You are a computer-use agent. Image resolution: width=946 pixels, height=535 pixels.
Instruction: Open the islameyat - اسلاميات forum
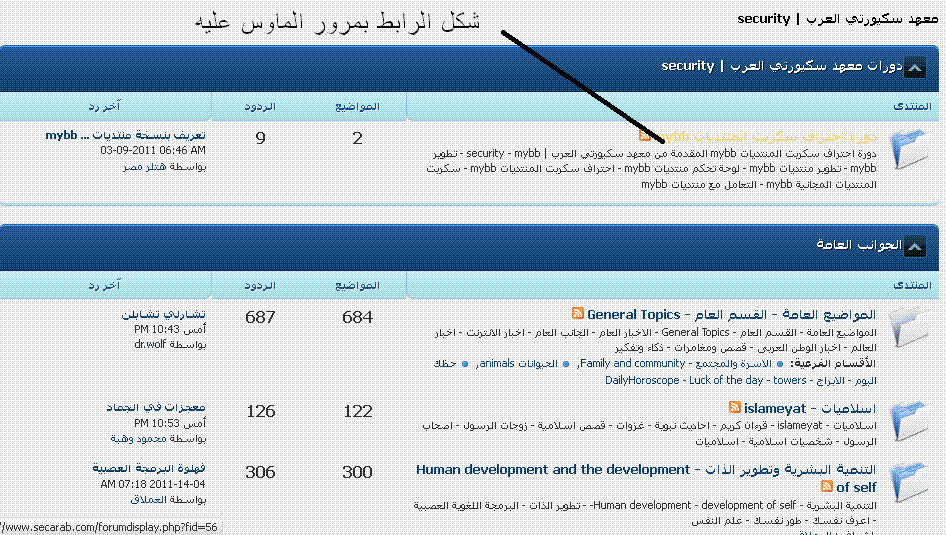(x=810, y=409)
